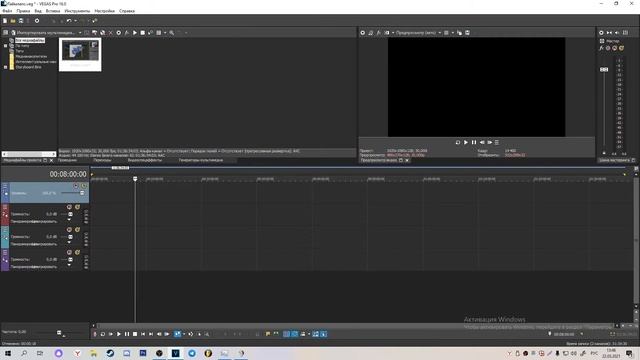Screen dimensions: 640x360
Task: Switch to the Проводник tab
Action: point(67,160)
